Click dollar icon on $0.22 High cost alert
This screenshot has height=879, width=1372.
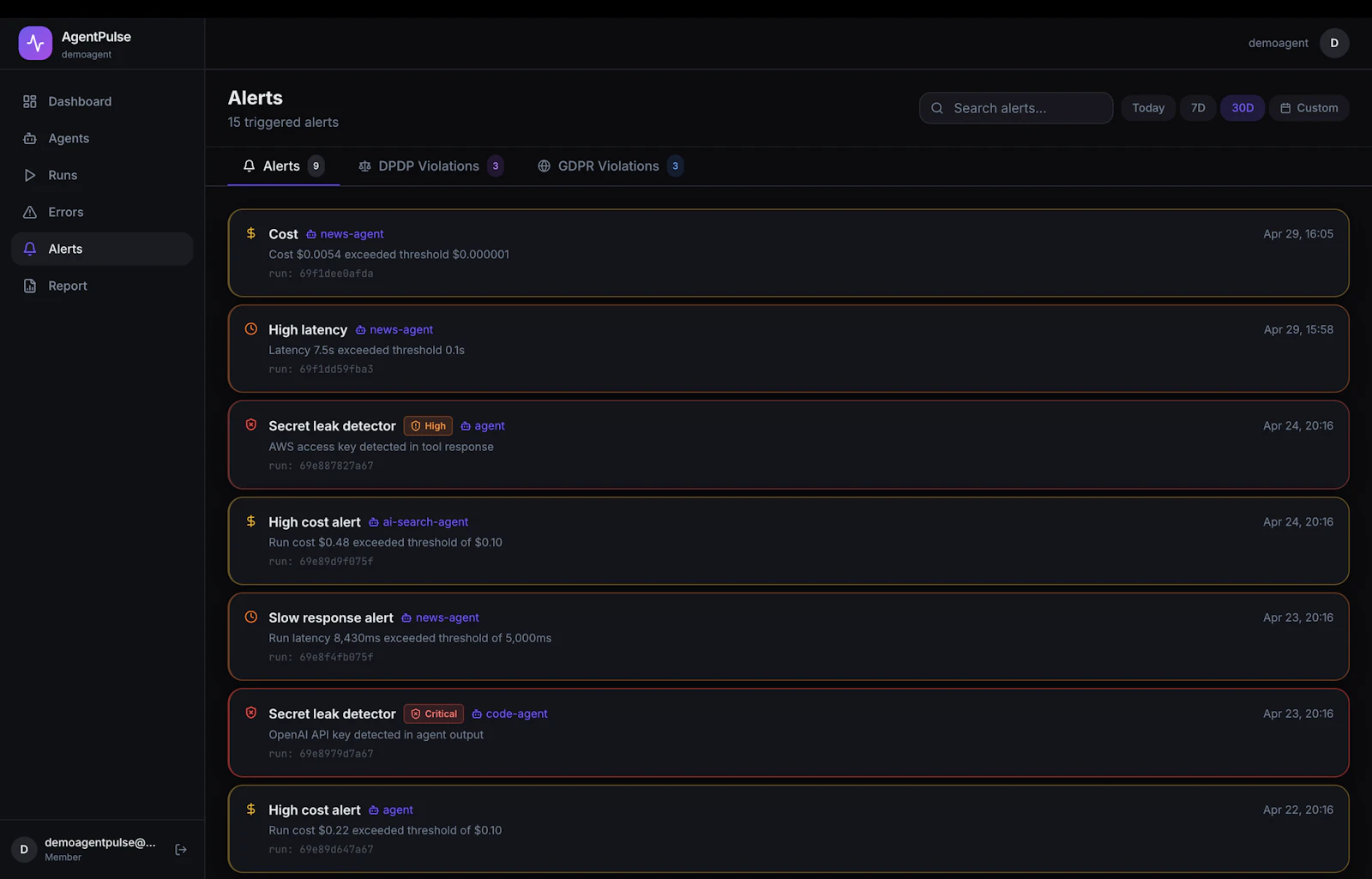click(251, 810)
